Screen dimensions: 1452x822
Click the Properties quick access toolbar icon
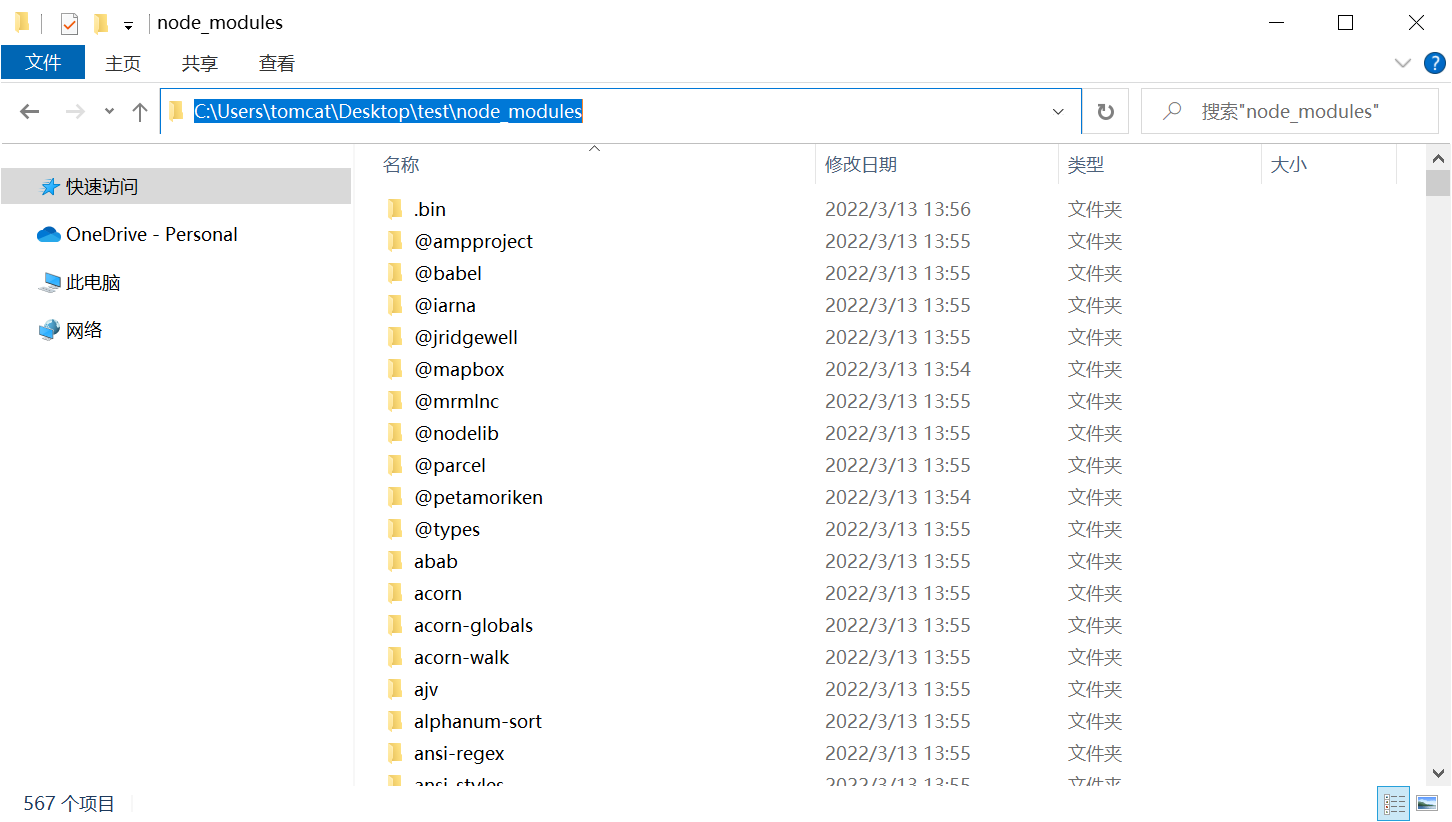click(x=69, y=23)
